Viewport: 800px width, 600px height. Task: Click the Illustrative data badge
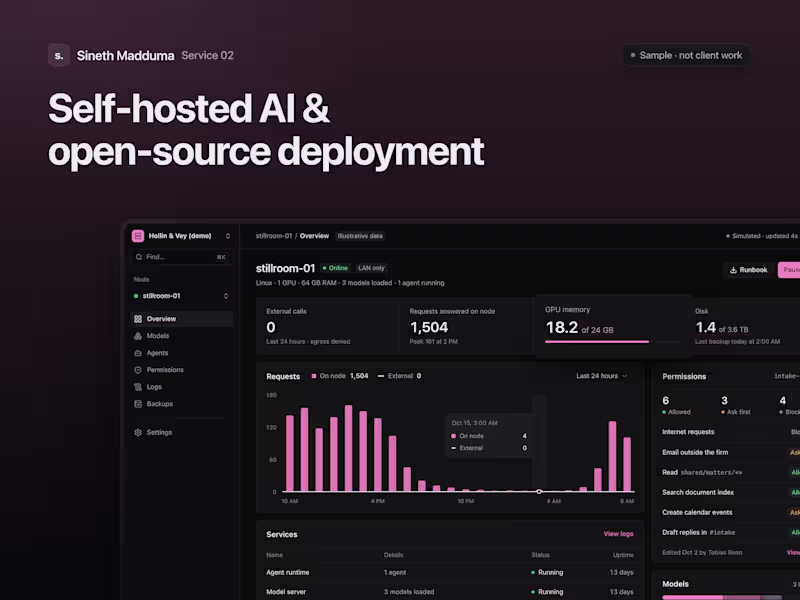tap(360, 236)
